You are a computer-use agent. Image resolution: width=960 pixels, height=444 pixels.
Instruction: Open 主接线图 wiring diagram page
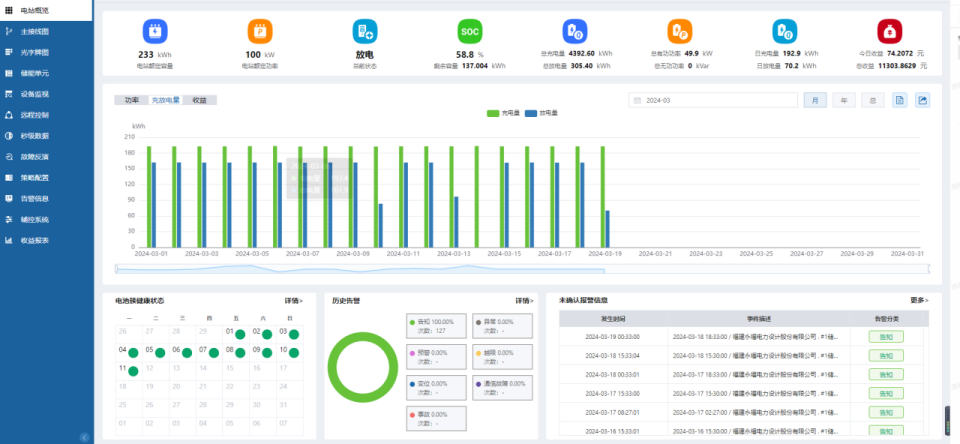[x=46, y=31]
